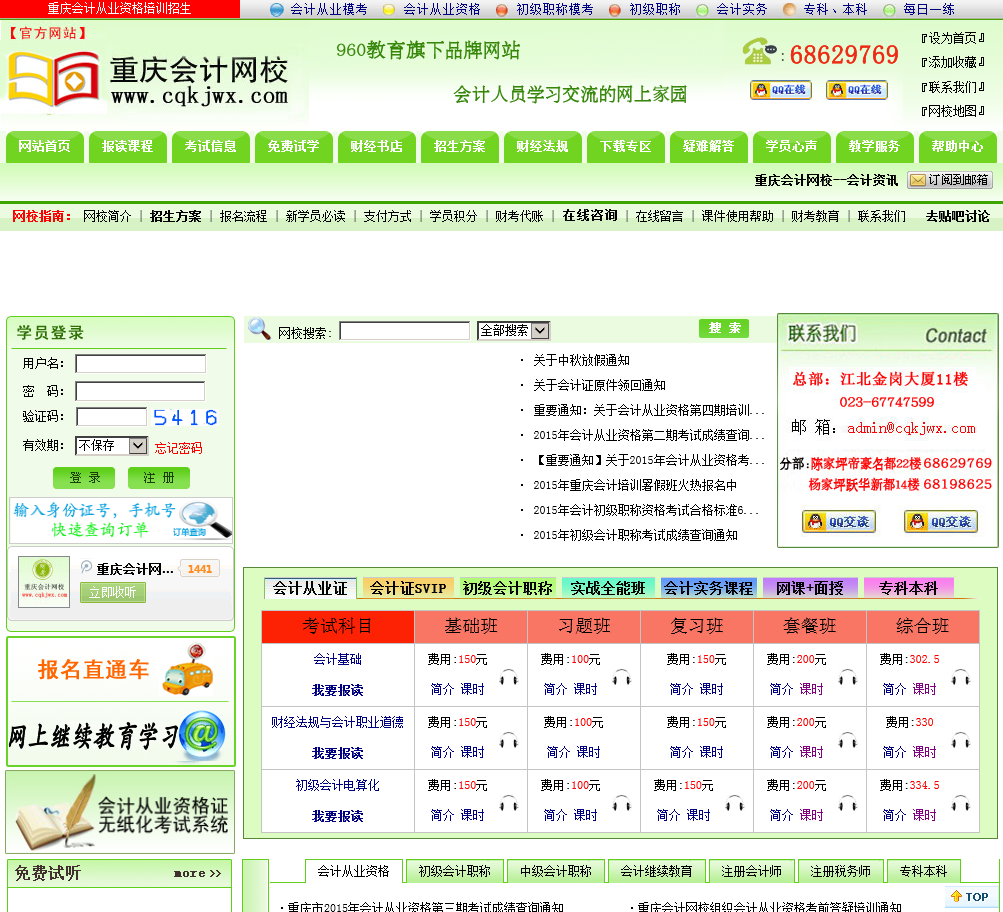The image size is (1003, 912).
Task: Click the left QQ交谈 button in contact box
Action: coord(839,521)
